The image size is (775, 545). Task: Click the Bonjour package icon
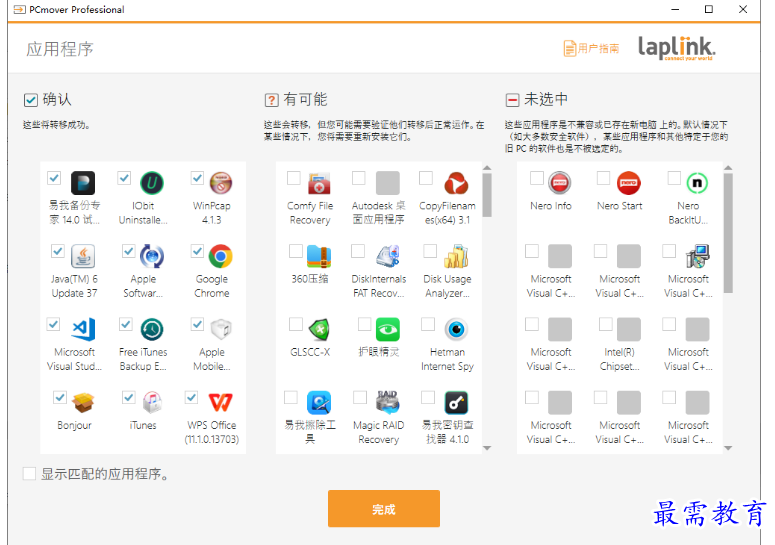tap(83, 403)
